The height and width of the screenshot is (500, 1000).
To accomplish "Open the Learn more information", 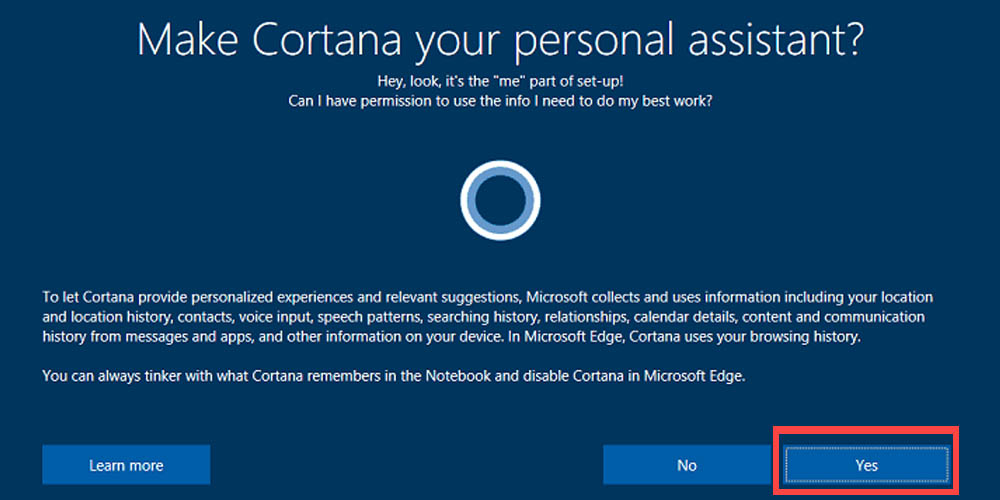I will [126, 465].
